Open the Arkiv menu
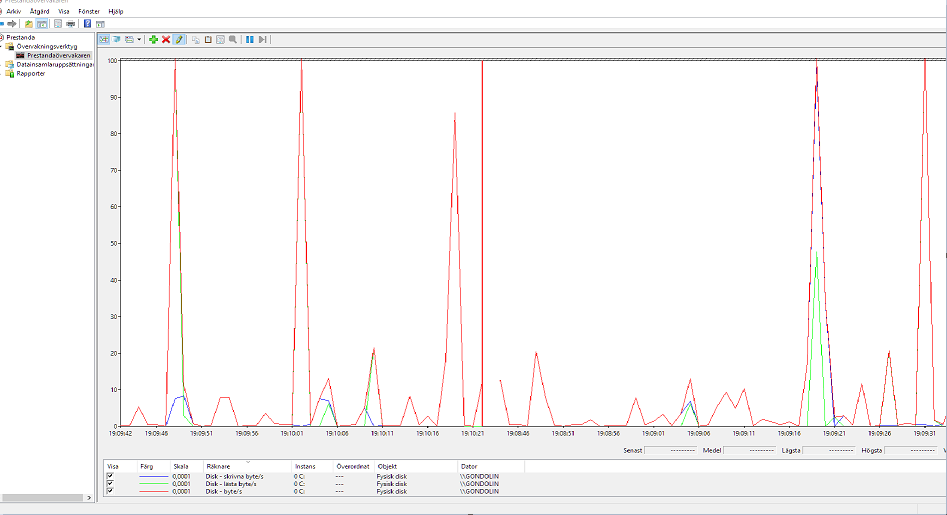Viewport: 947px width, 515px height. (13, 11)
